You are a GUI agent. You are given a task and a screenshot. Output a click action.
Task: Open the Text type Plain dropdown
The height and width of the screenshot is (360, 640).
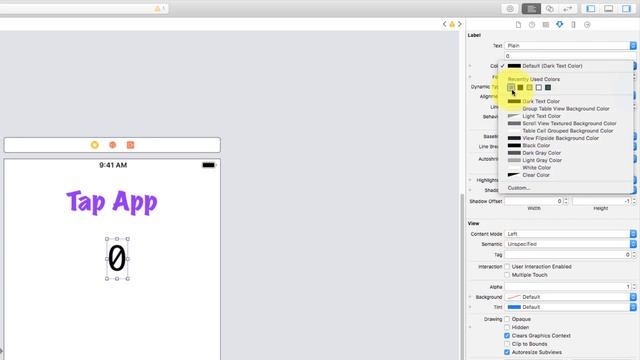(570, 46)
